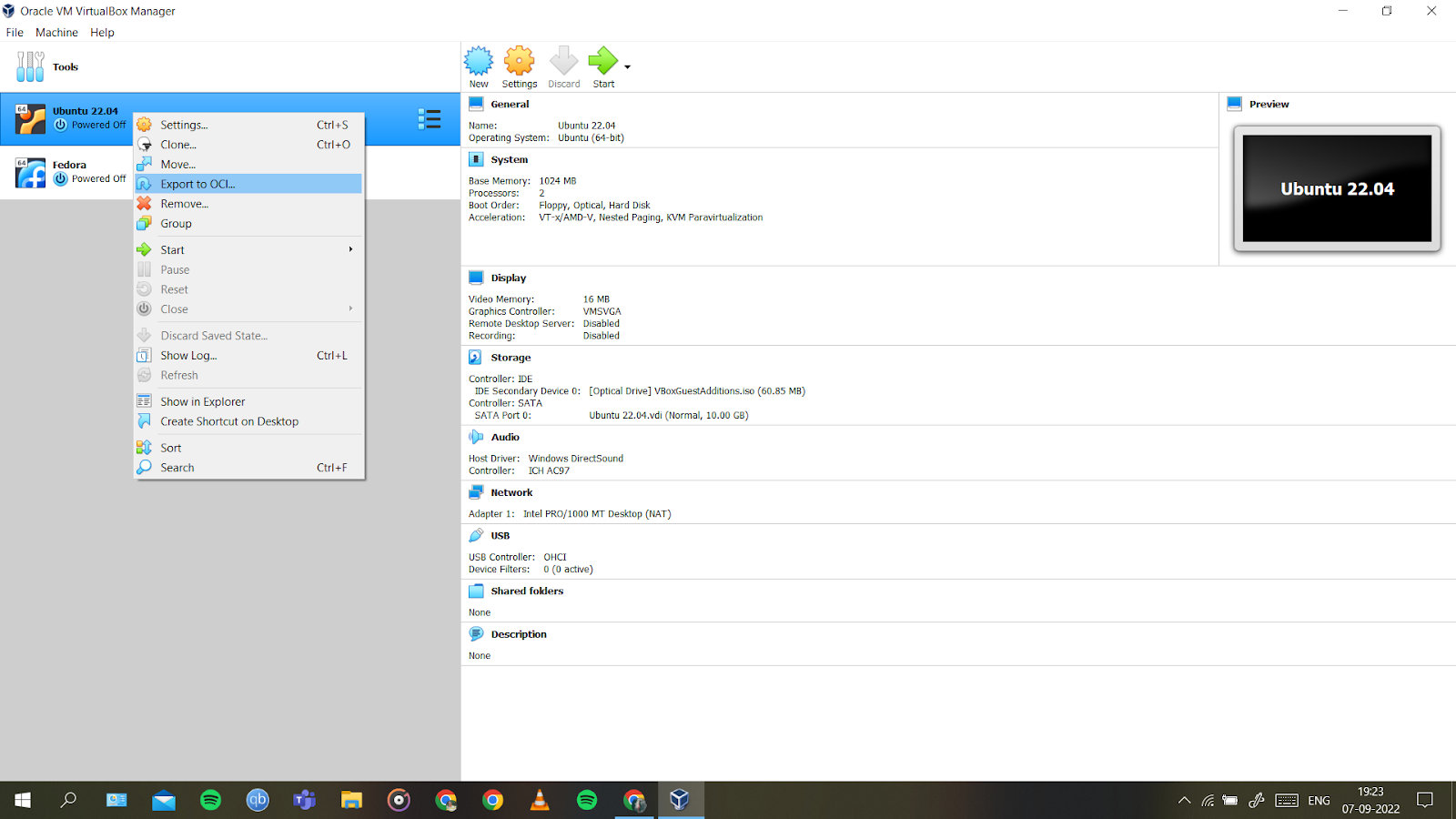Image resolution: width=1456 pixels, height=819 pixels.
Task: Choose Show Log... in the context menu
Action: click(248, 356)
